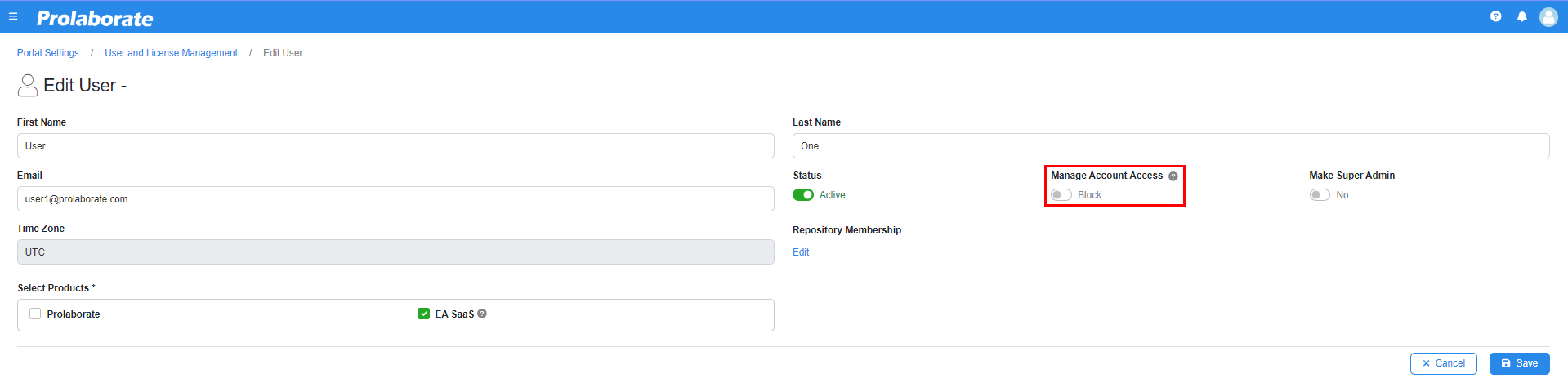This screenshot has height=378, width=1568.
Task: Click the Manage Account Access help icon
Action: pyautogui.click(x=1173, y=176)
